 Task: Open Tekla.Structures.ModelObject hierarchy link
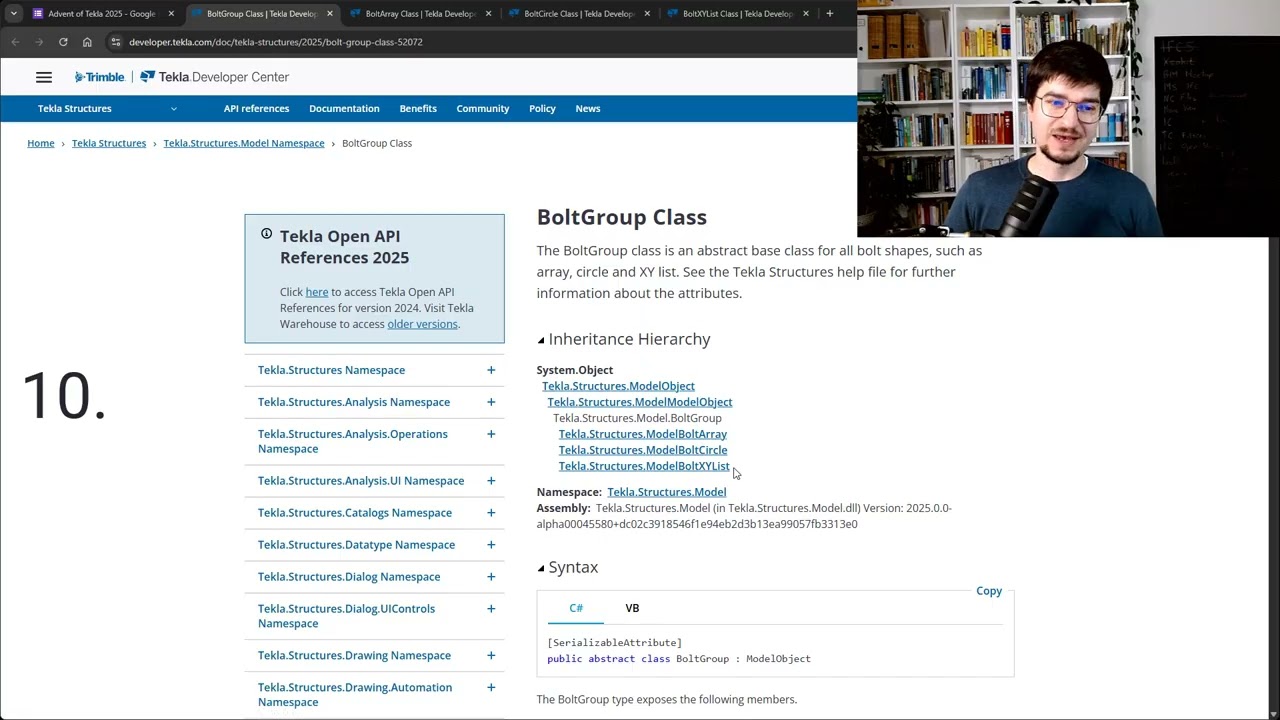click(x=618, y=386)
